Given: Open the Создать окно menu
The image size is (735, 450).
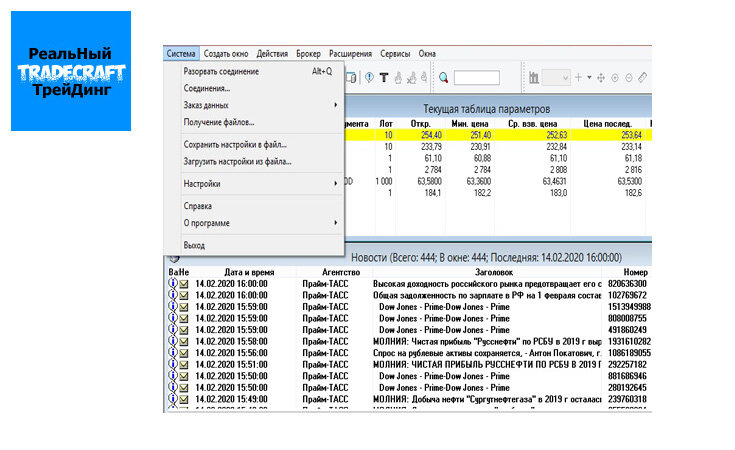Looking at the screenshot, I should click(226, 53).
